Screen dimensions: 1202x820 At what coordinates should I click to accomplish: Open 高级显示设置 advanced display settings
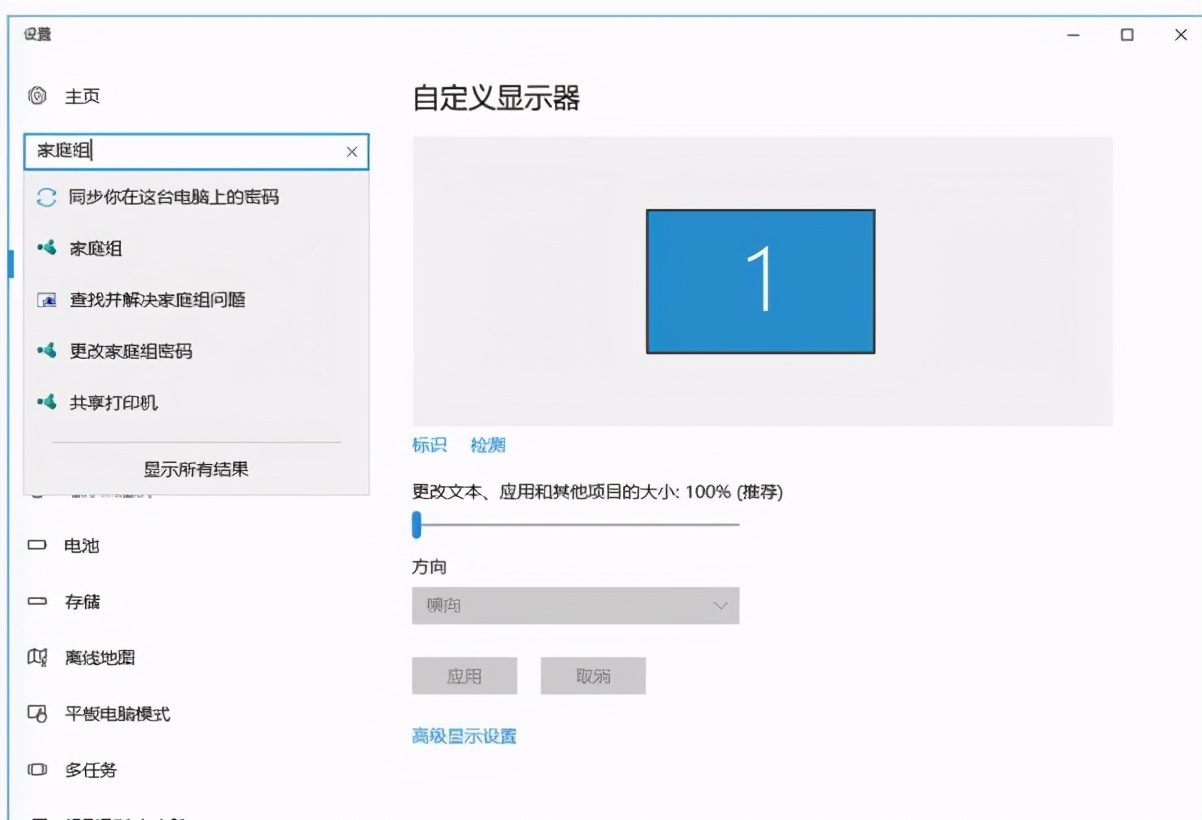462,734
